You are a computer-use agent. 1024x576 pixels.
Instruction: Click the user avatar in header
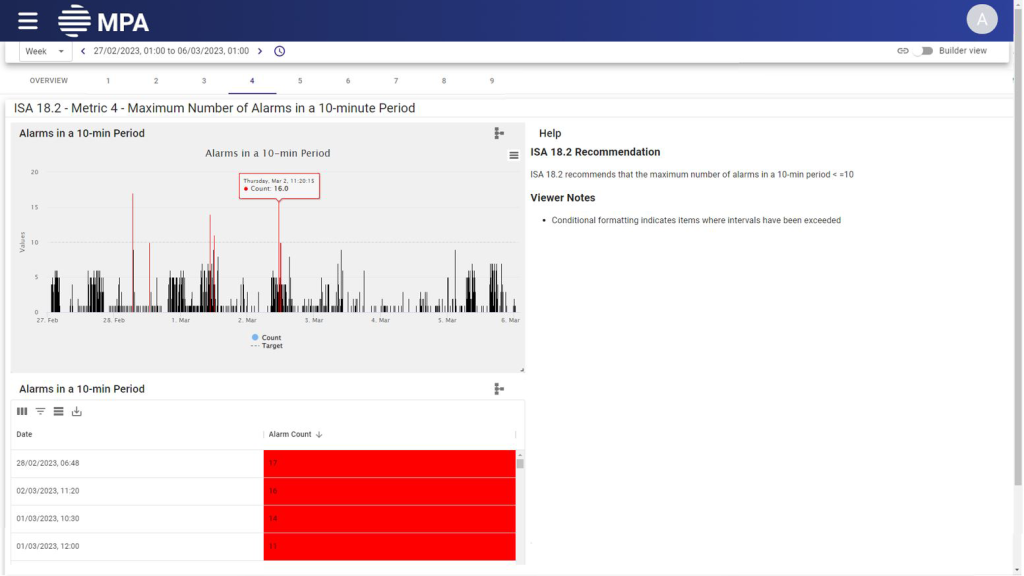coord(981,19)
